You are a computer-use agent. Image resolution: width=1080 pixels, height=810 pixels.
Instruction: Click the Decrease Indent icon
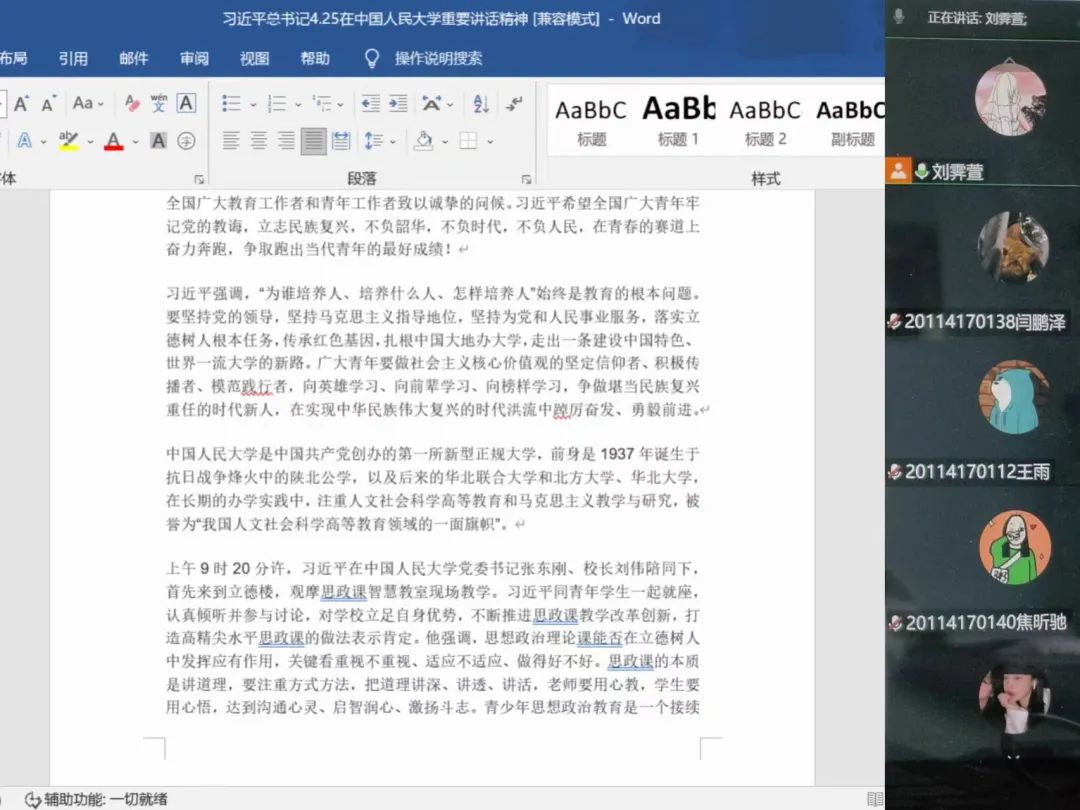pos(370,103)
